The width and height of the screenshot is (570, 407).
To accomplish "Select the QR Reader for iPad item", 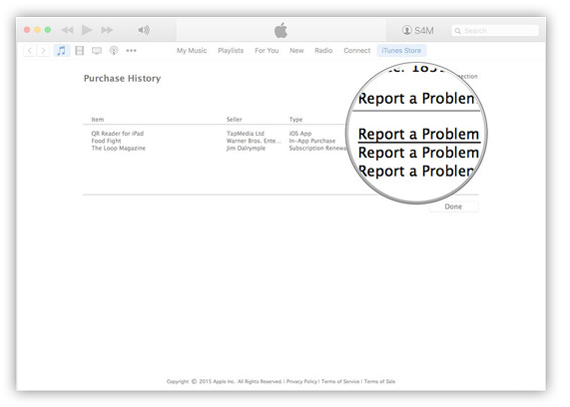I will pos(117,133).
